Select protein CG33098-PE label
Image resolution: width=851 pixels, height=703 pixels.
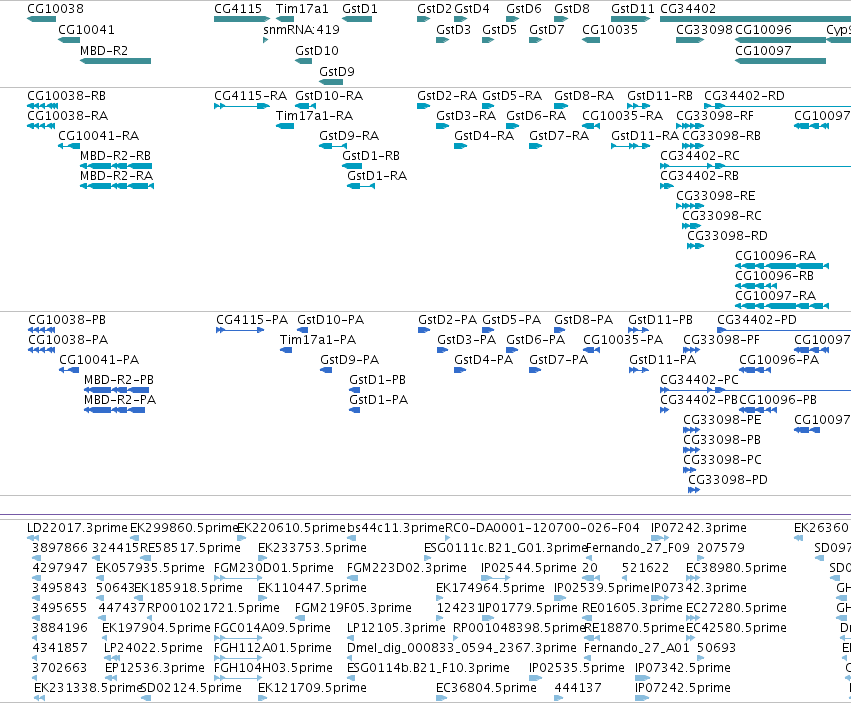click(x=722, y=420)
